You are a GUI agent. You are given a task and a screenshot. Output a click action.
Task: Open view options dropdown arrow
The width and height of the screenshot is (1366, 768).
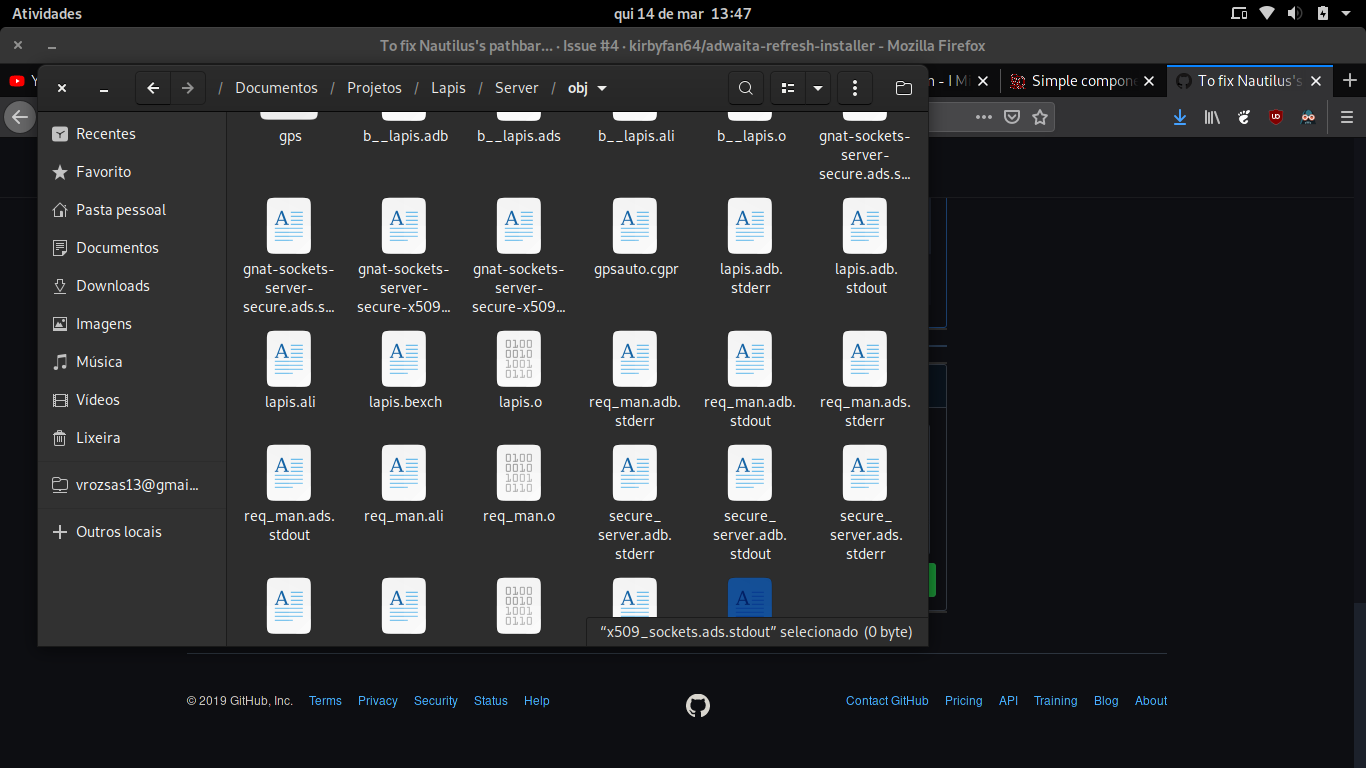pos(818,88)
